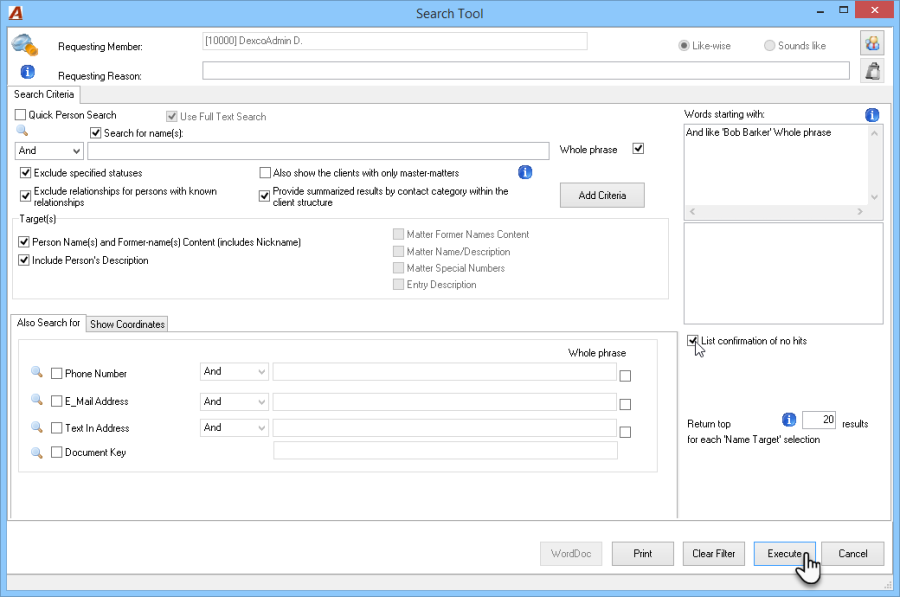Click the magnifier icon for Text In Address
This screenshot has width=900, height=597.
pos(37,427)
